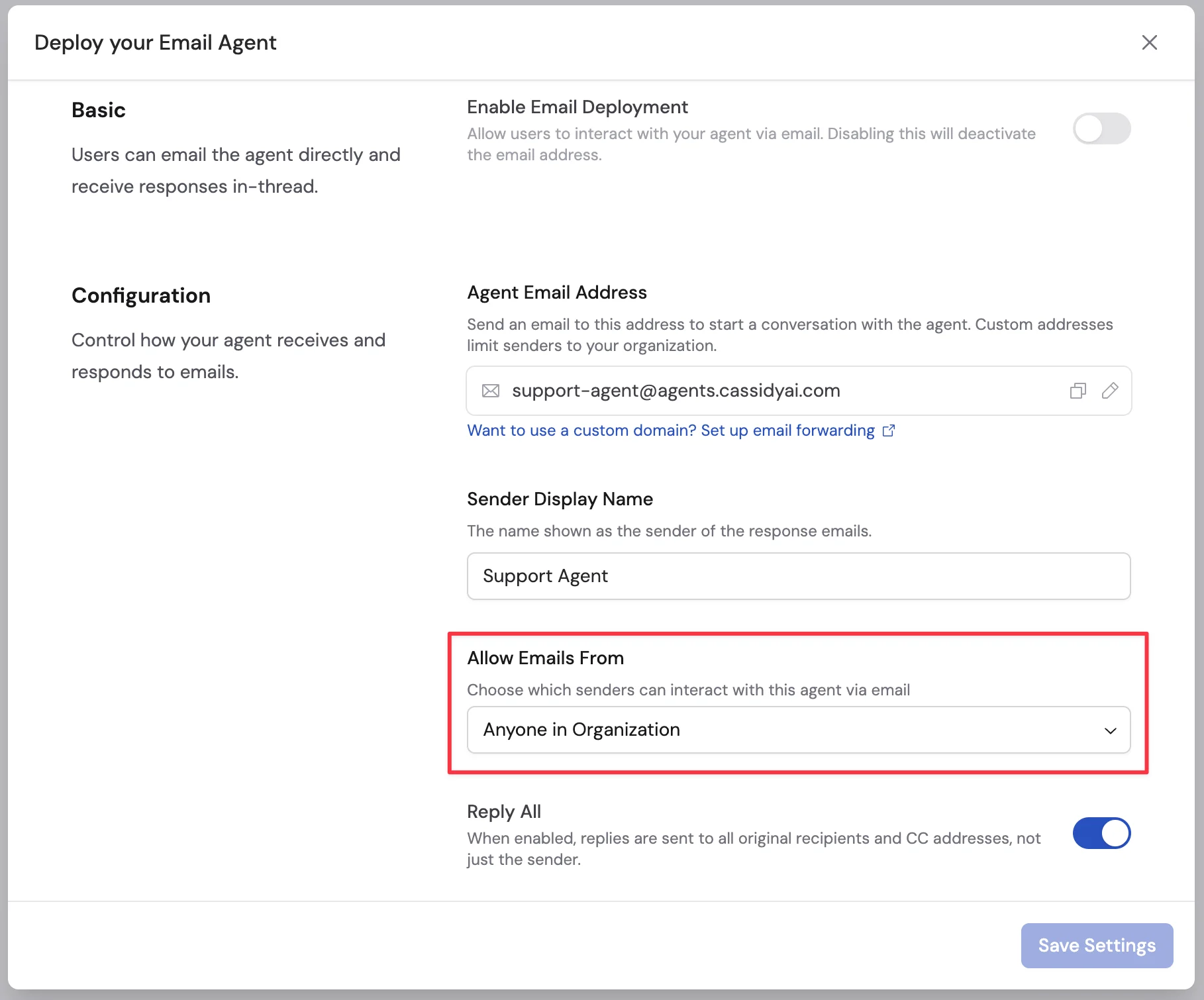The image size is (1204, 1000).
Task: Click the envelope icon in email field
Action: point(491,391)
